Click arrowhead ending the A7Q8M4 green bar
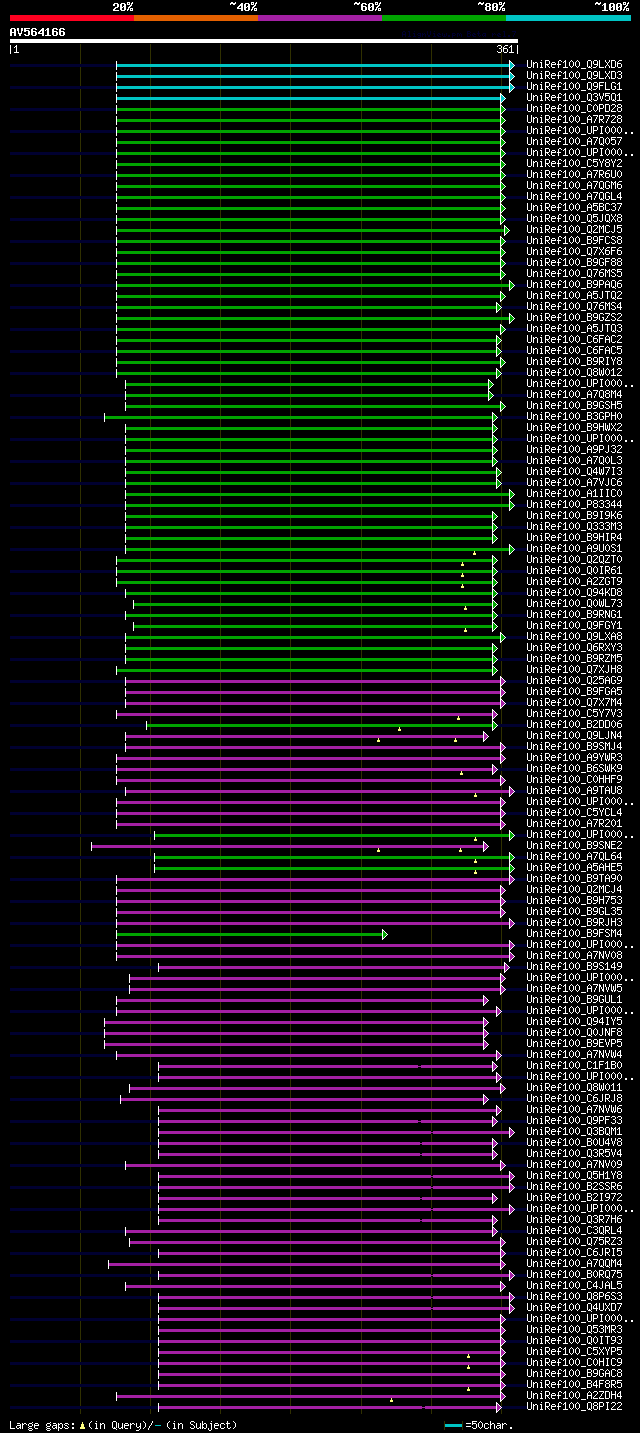 tap(491, 395)
